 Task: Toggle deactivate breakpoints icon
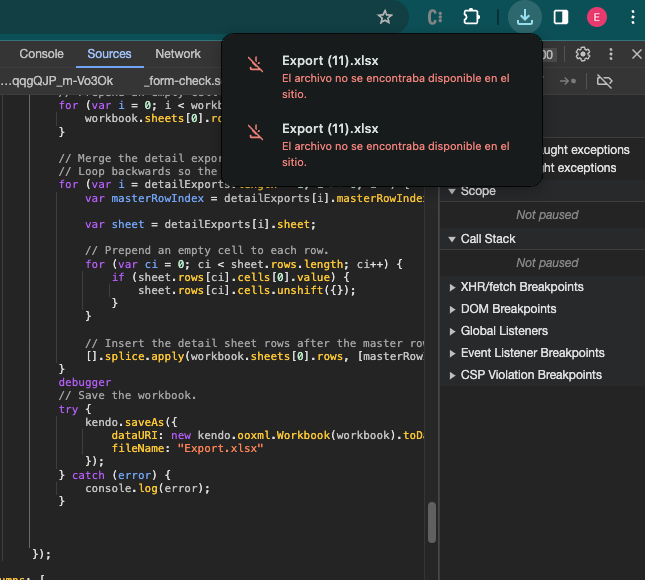pos(604,81)
